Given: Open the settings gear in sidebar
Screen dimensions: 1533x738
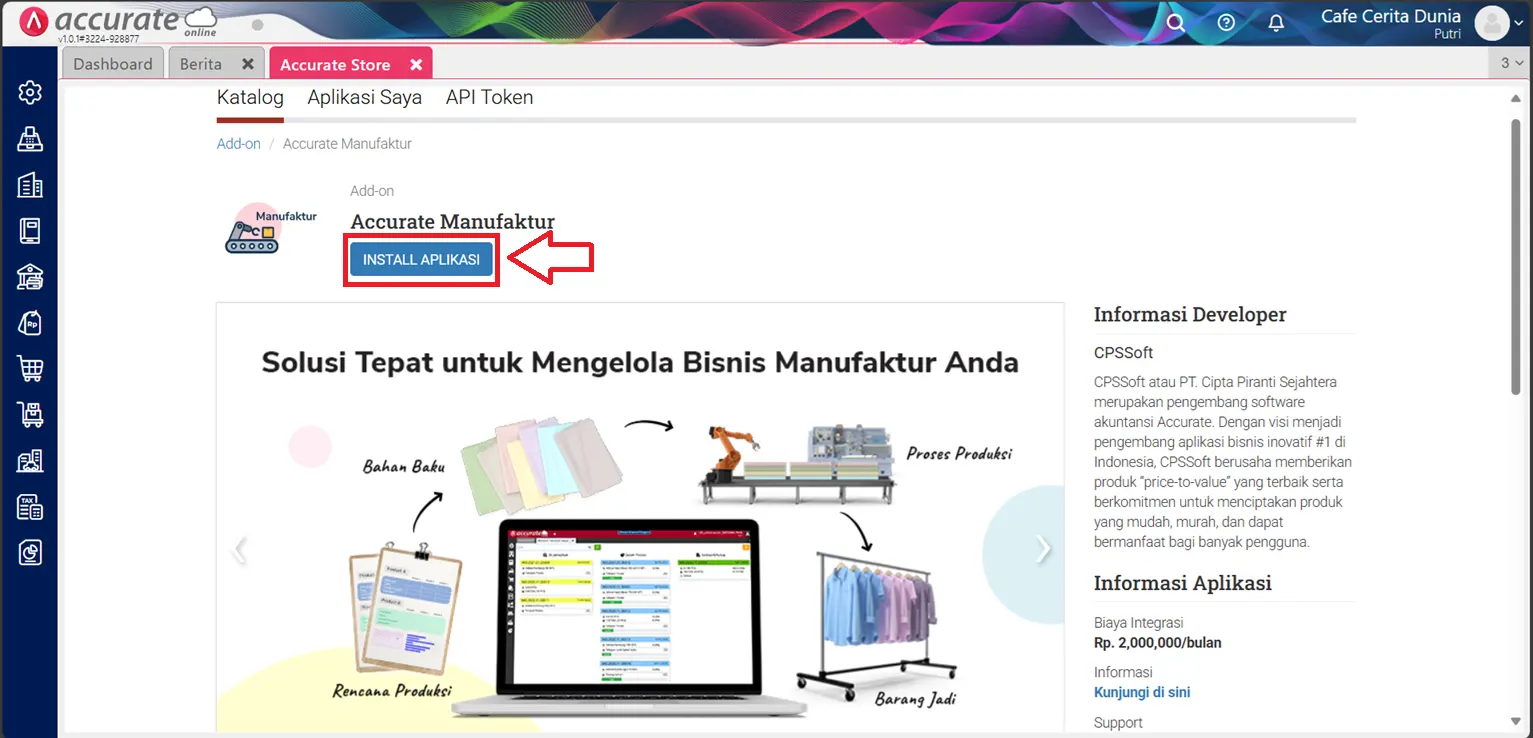Looking at the screenshot, I should coord(30,93).
